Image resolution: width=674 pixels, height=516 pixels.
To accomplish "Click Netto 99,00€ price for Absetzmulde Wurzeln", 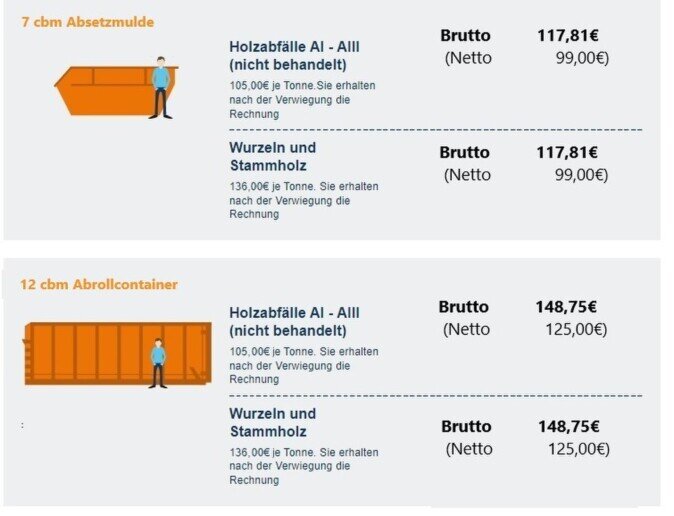I will click(582, 175).
